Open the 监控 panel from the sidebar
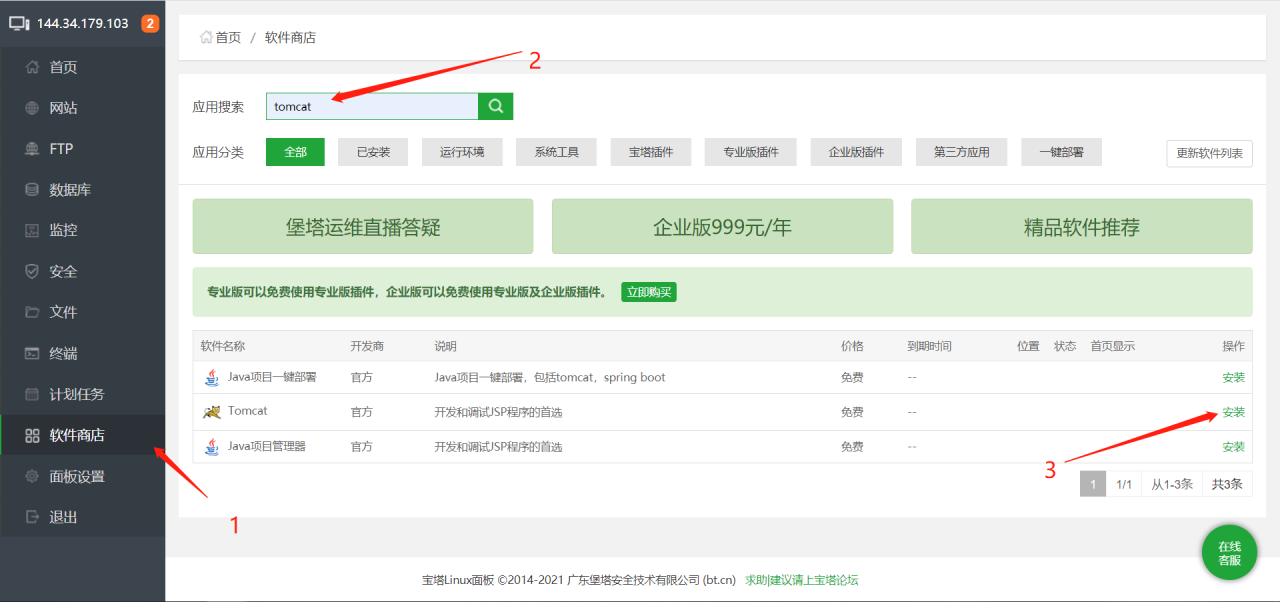Image resolution: width=1280 pixels, height=602 pixels. (x=62, y=229)
